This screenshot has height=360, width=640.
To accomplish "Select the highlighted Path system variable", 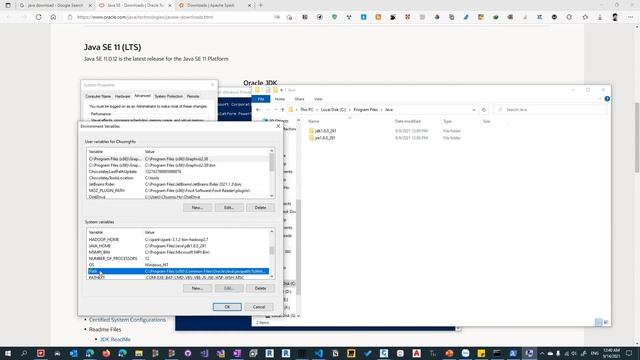I will tap(178, 271).
